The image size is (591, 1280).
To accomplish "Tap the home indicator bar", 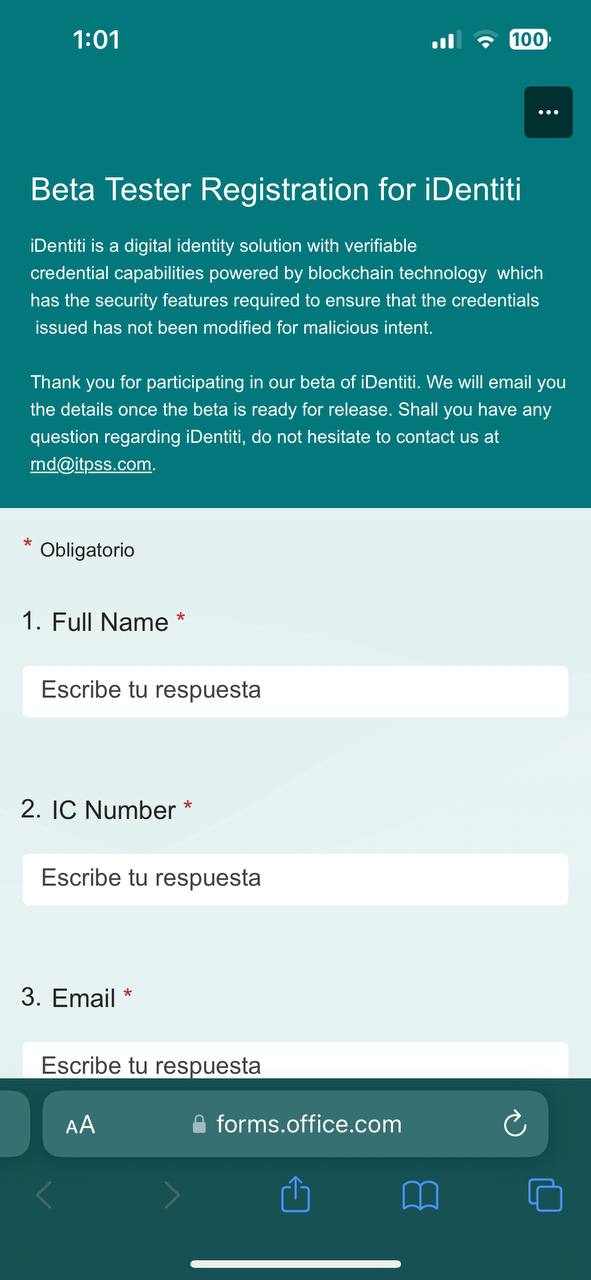I will pos(296,1264).
